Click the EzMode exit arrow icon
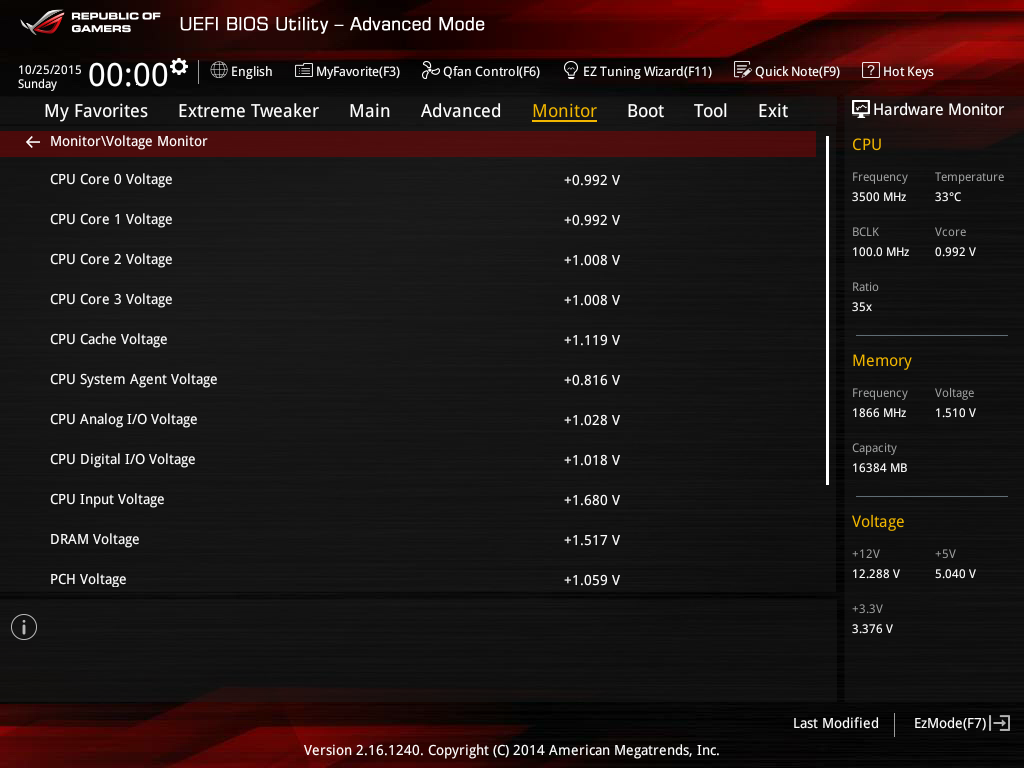 [x=1000, y=723]
